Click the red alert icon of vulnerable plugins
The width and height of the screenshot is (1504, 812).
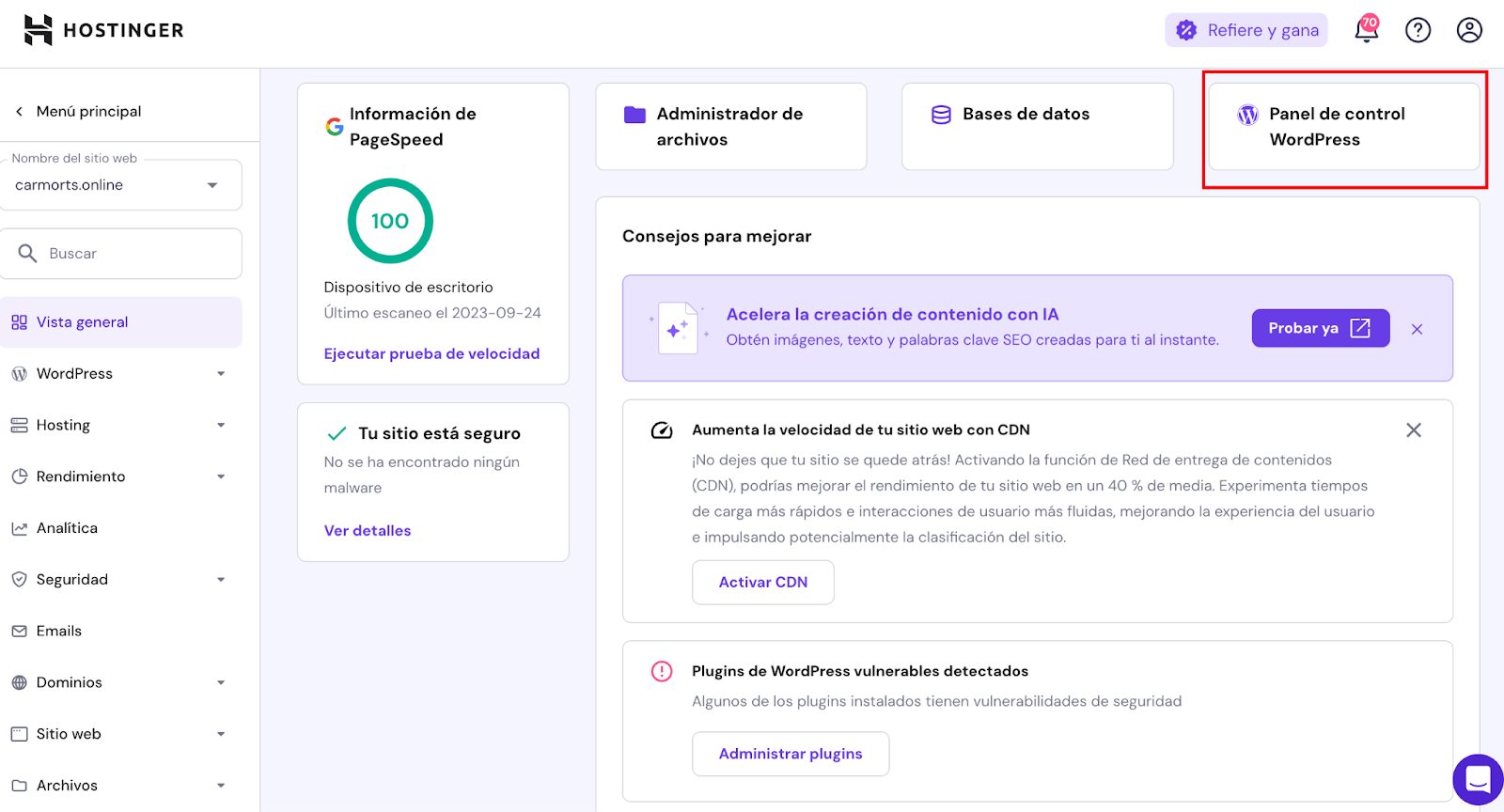tap(662, 671)
